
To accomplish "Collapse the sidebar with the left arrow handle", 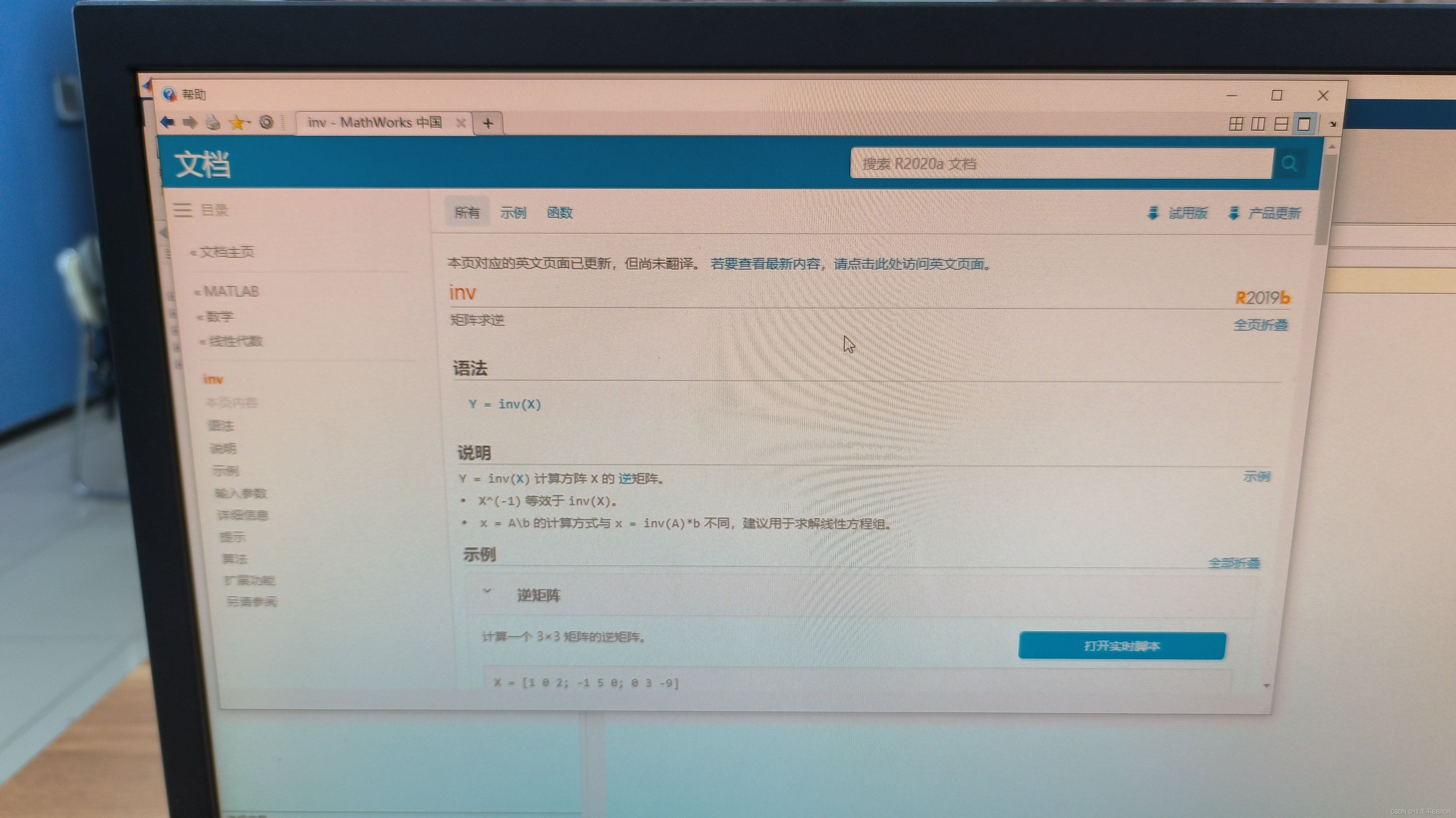I will (163, 233).
